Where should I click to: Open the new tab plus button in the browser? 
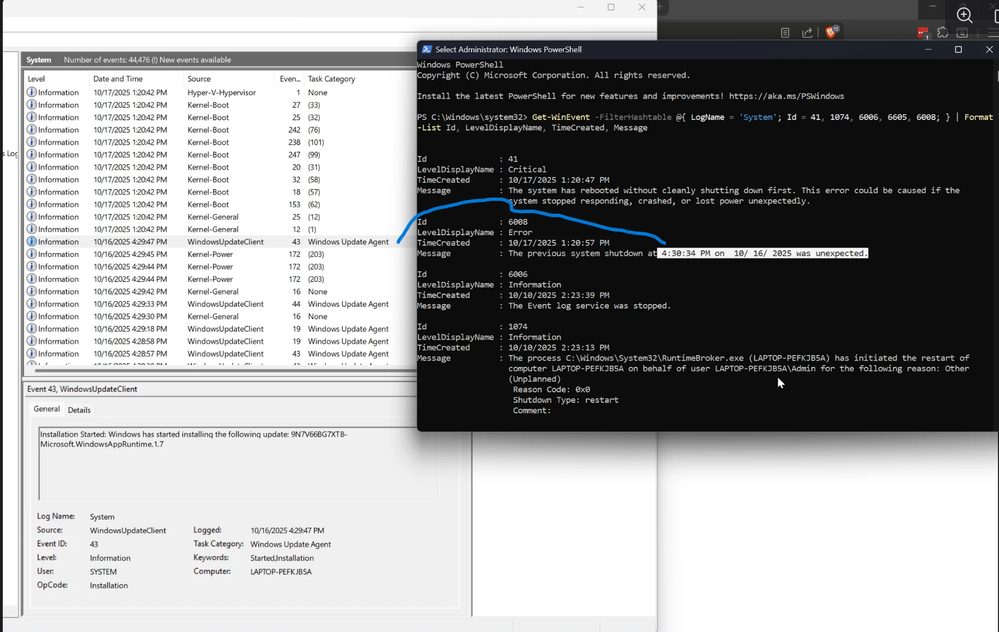point(661,7)
